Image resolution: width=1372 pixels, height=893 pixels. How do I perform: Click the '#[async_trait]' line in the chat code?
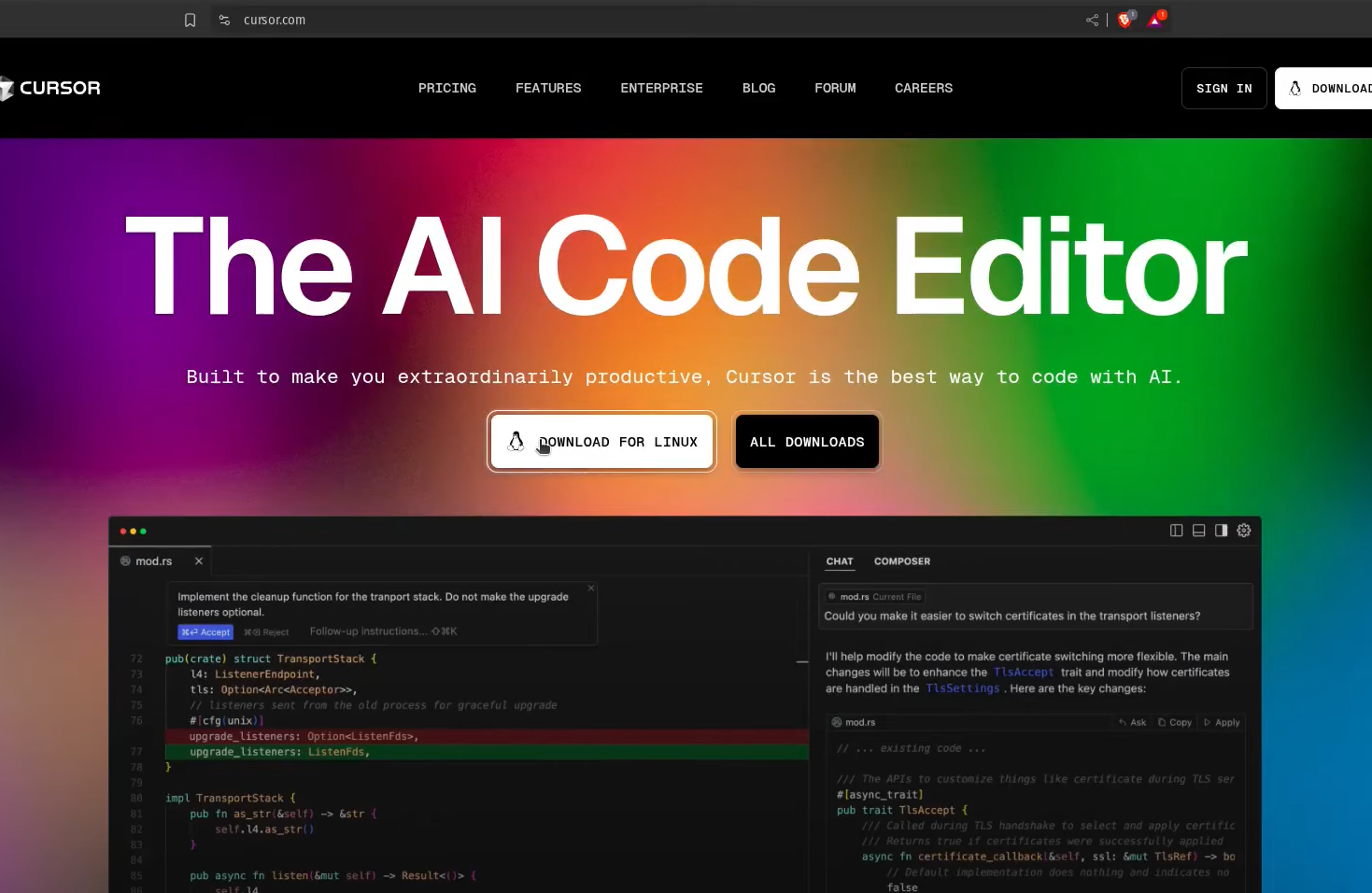pyautogui.click(x=880, y=795)
